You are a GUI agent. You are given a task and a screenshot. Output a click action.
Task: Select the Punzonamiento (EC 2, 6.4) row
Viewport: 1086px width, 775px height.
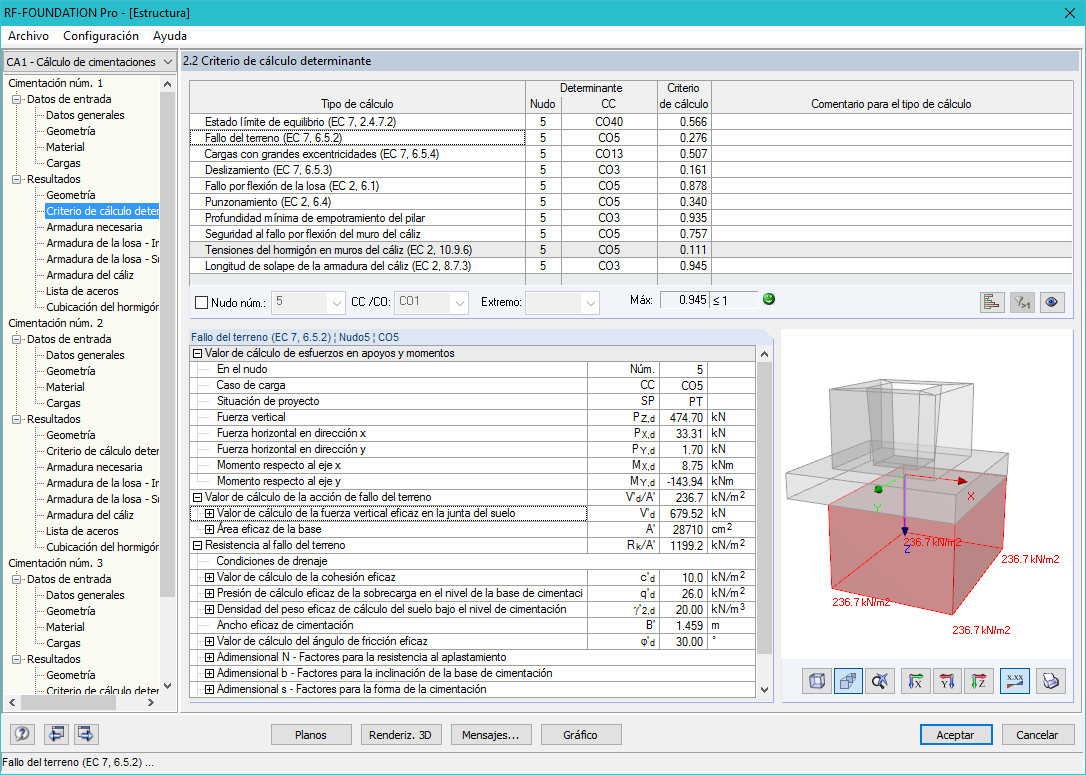[x=631, y=202]
